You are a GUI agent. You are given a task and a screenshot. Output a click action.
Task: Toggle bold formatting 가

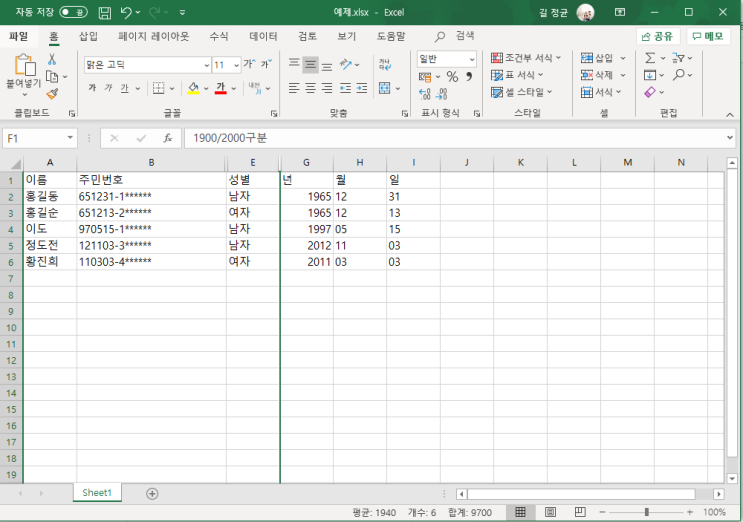[92, 88]
